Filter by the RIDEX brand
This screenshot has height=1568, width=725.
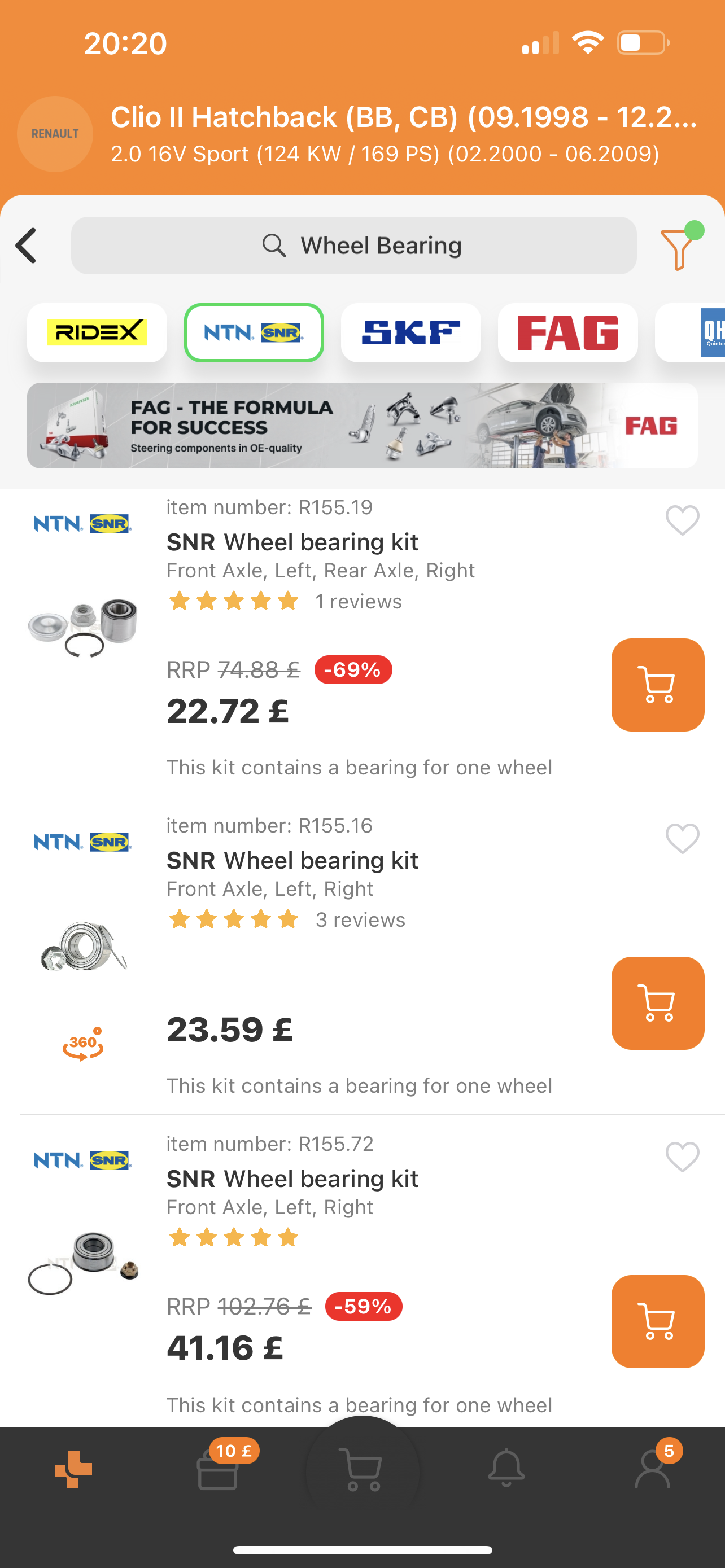pos(97,333)
